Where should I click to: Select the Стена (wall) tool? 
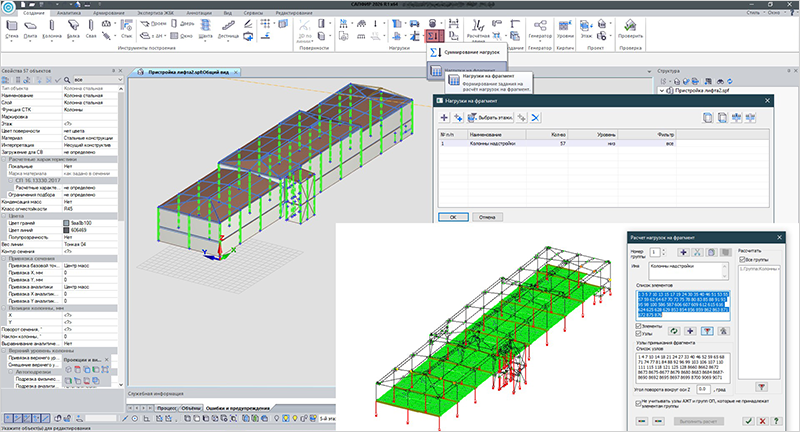(x=12, y=29)
